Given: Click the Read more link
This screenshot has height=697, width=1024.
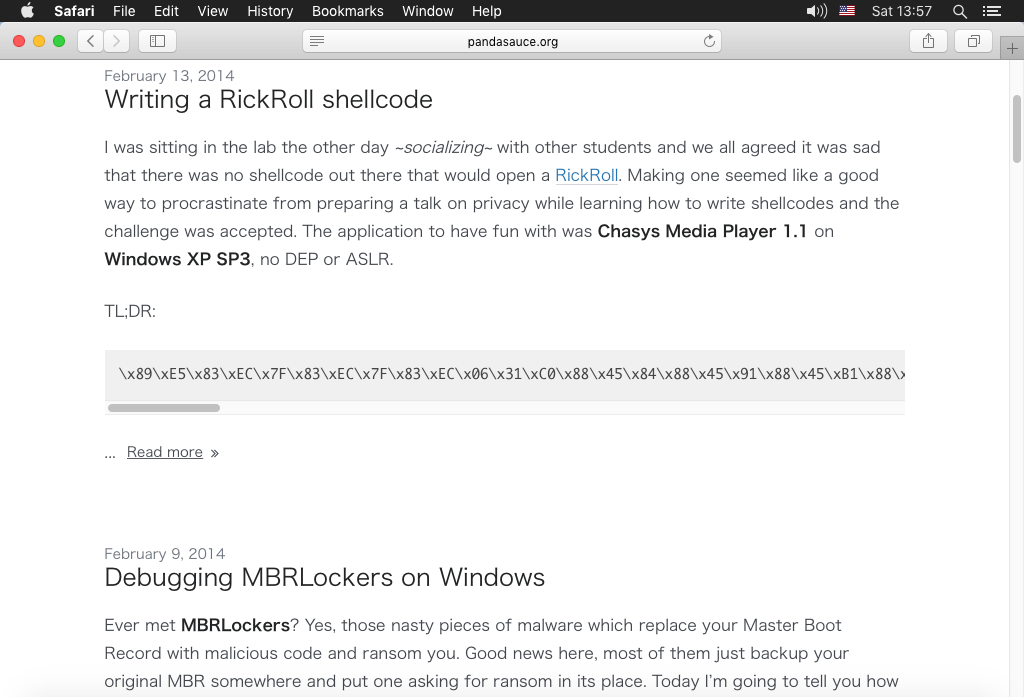Looking at the screenshot, I should click(165, 452).
